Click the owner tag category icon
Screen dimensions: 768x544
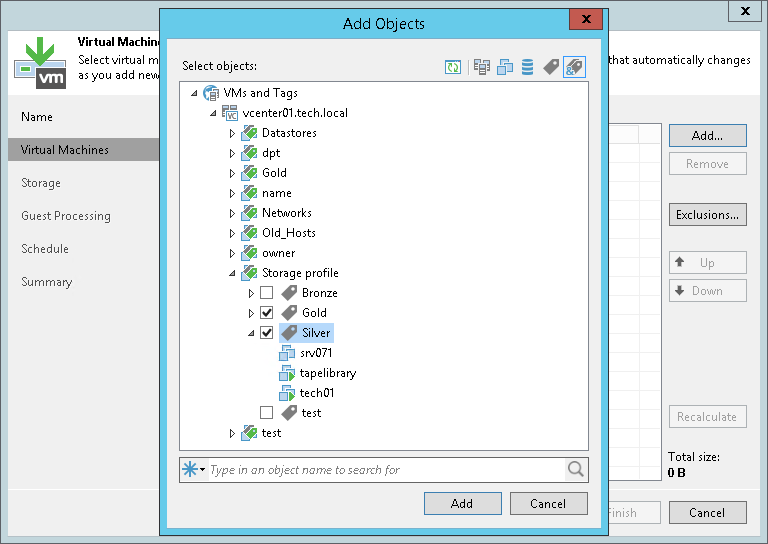(249, 253)
